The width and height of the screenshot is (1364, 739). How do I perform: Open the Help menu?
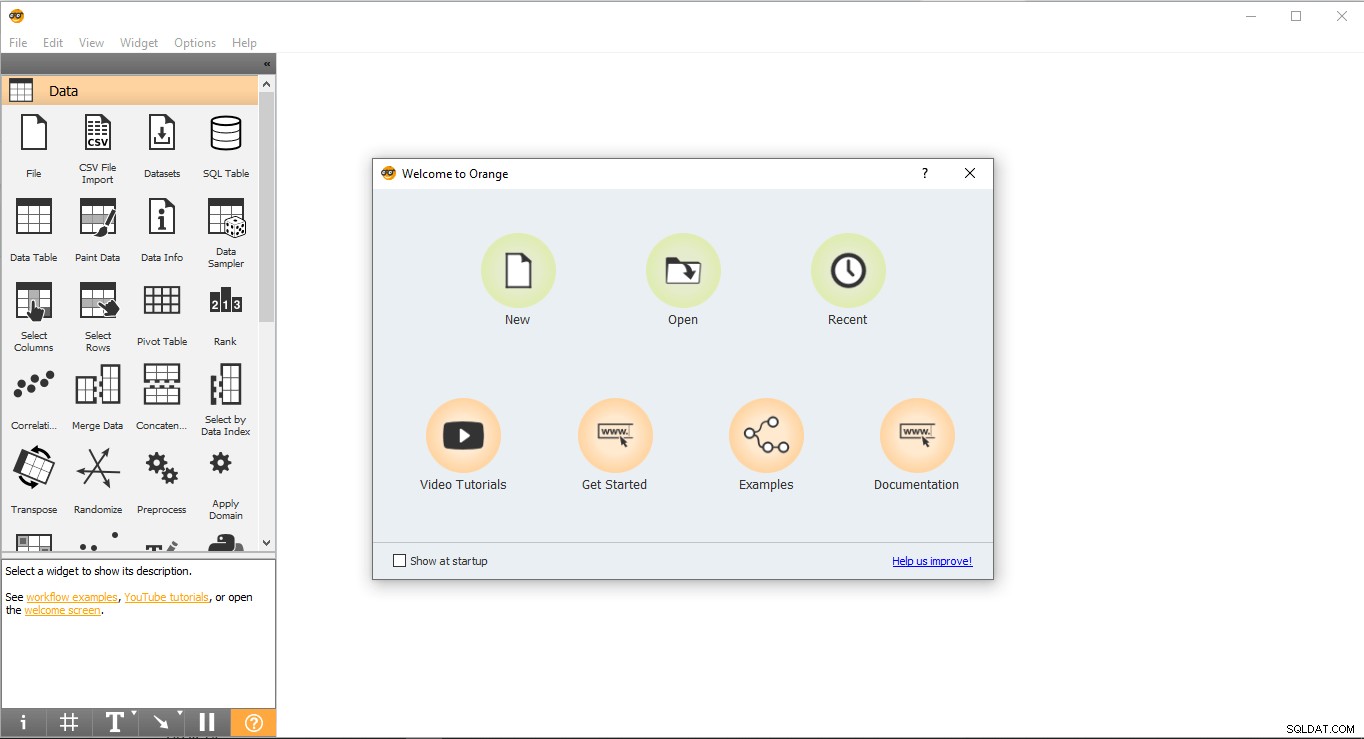click(244, 43)
